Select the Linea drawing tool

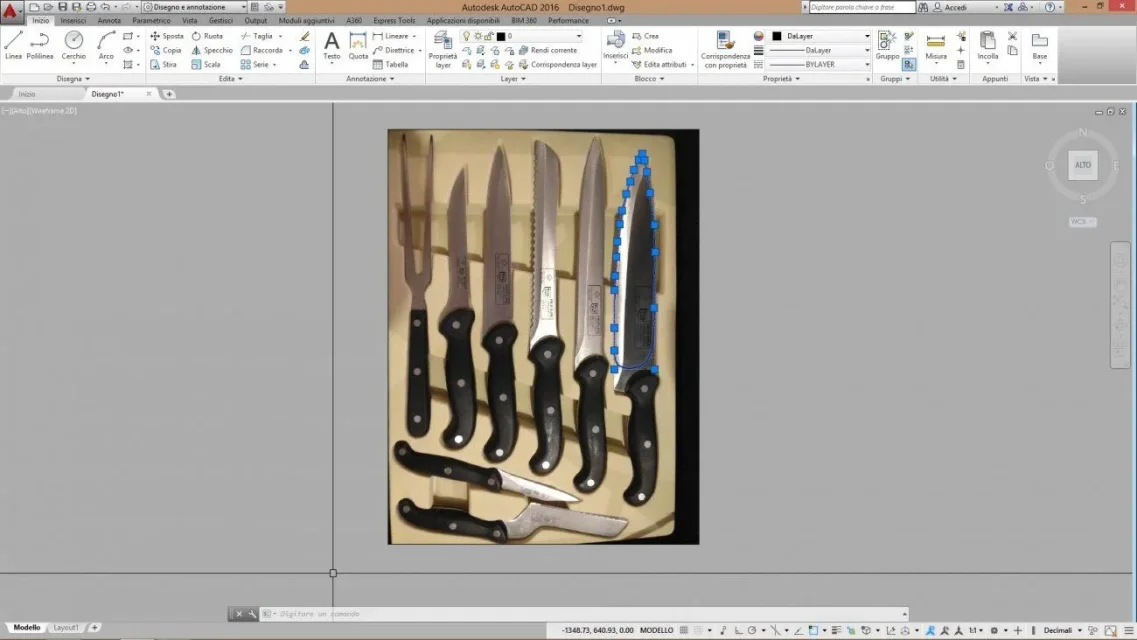(13, 45)
